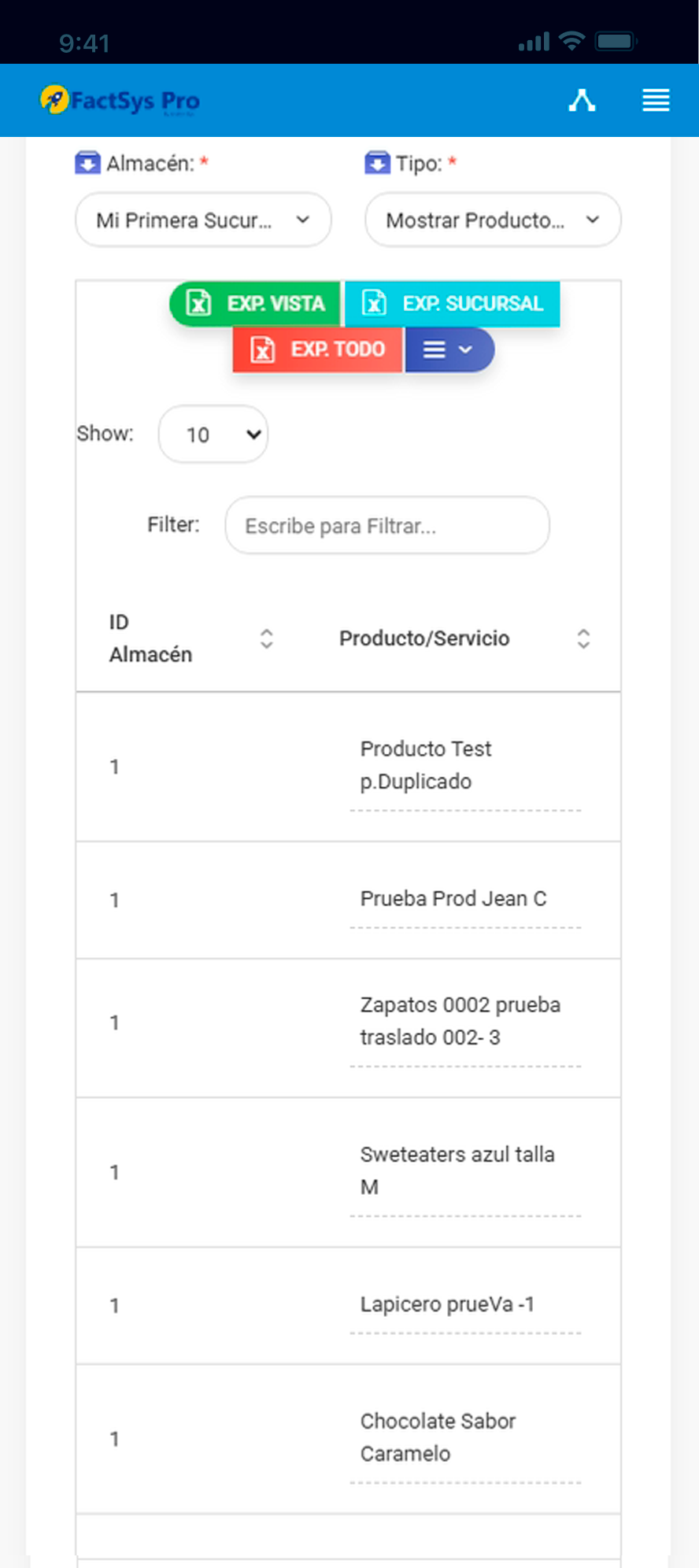Click the network branches icon in header

(x=582, y=100)
